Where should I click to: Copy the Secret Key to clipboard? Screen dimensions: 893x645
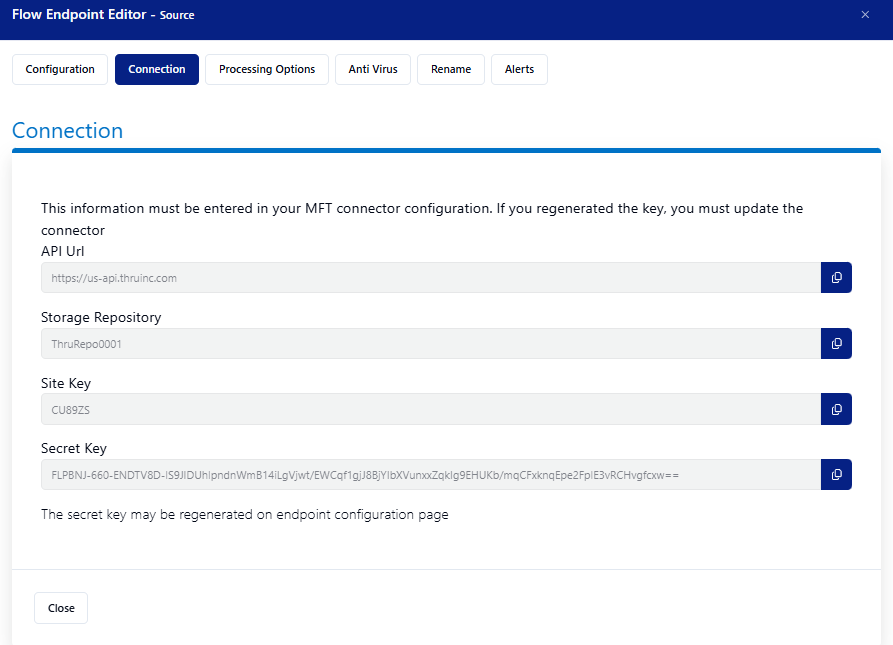tap(836, 475)
